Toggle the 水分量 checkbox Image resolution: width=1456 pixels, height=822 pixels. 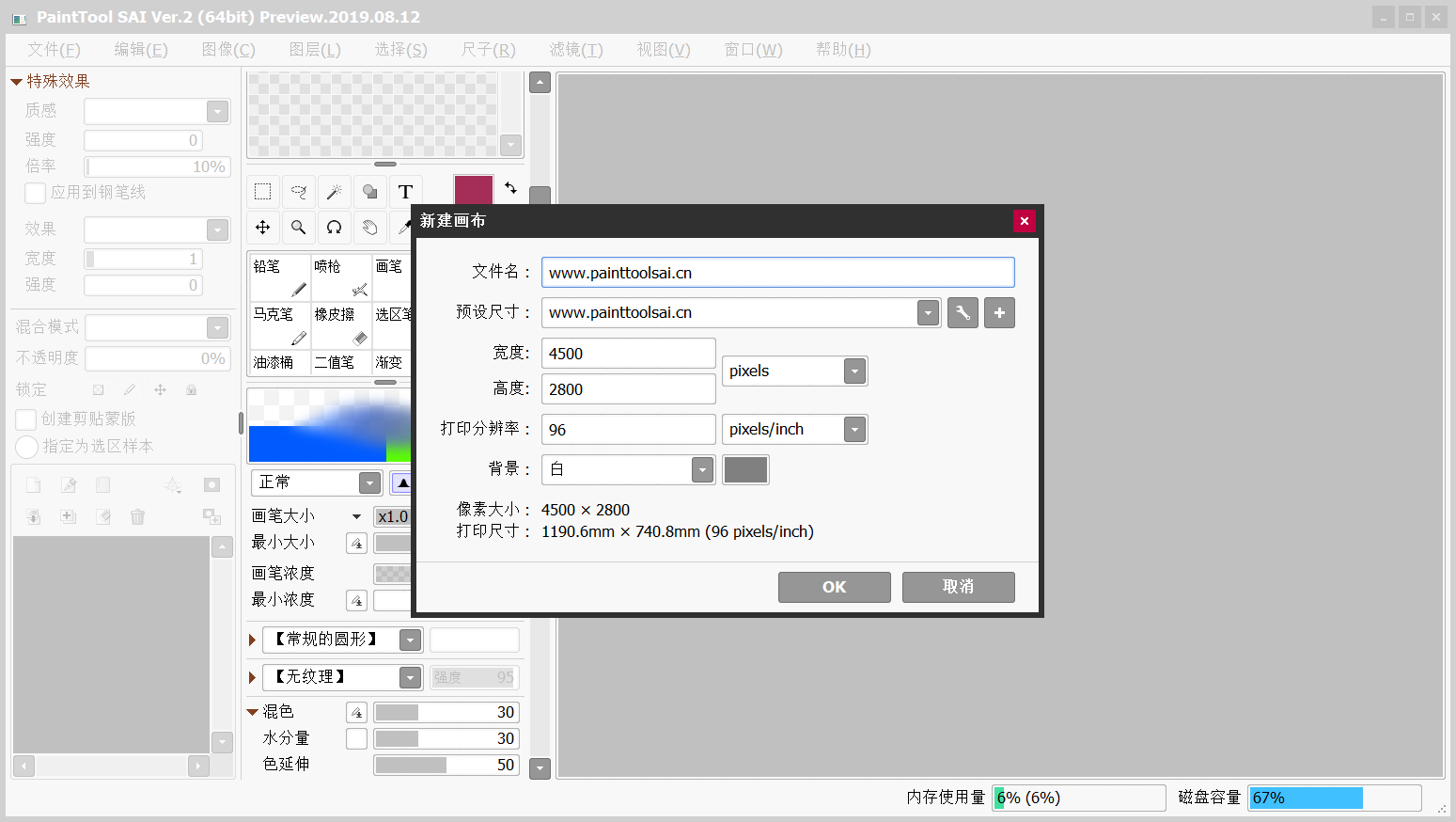click(x=356, y=739)
